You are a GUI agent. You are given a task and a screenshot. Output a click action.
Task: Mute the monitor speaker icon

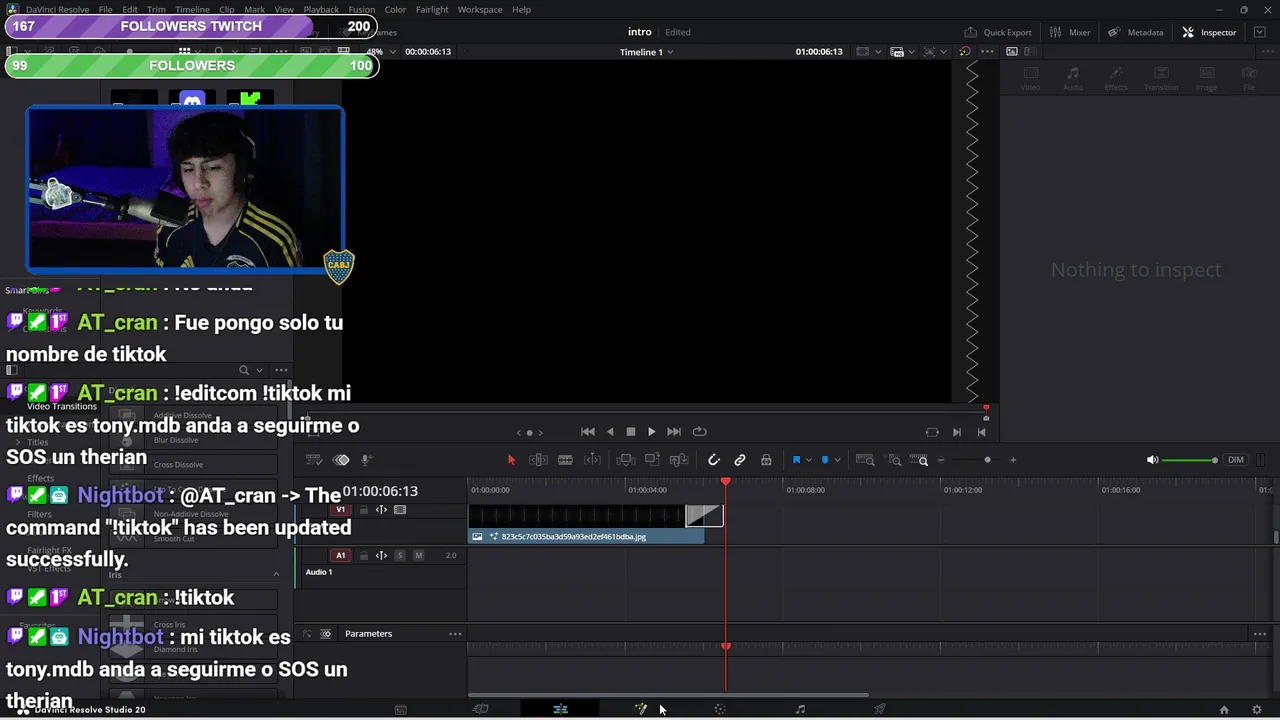tap(1152, 460)
